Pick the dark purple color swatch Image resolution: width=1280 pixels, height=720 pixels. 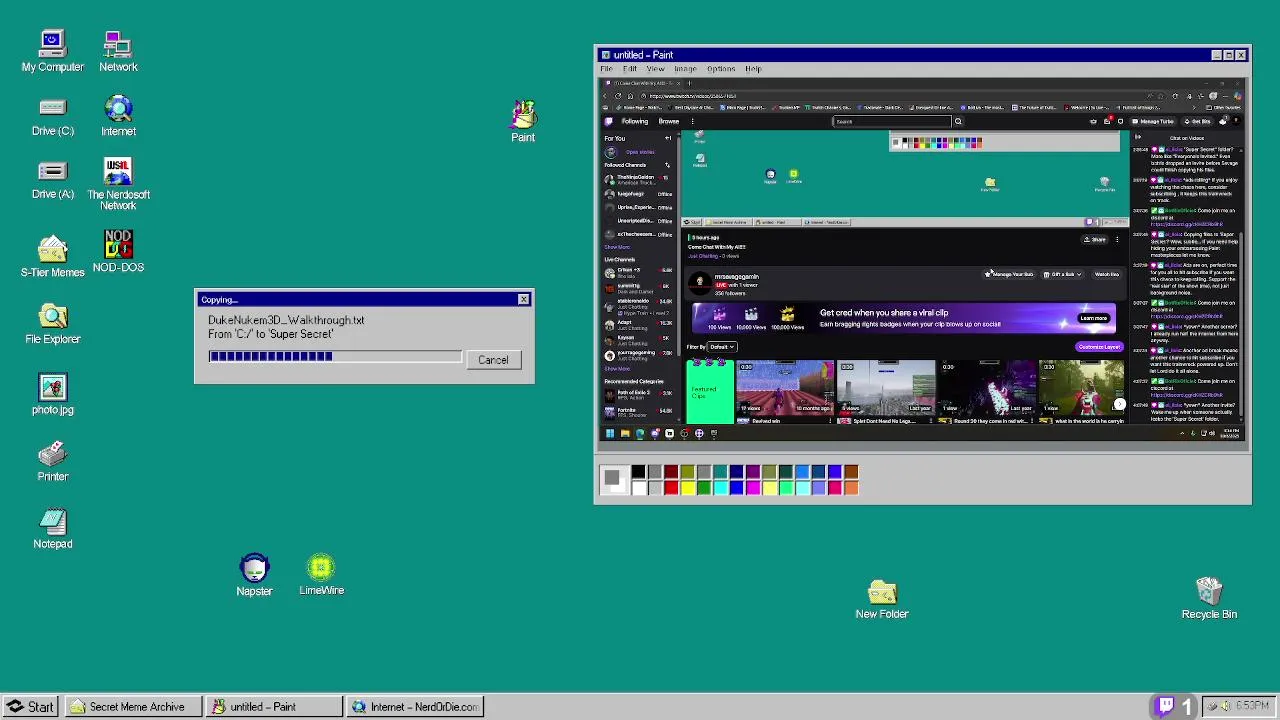[x=753, y=472]
